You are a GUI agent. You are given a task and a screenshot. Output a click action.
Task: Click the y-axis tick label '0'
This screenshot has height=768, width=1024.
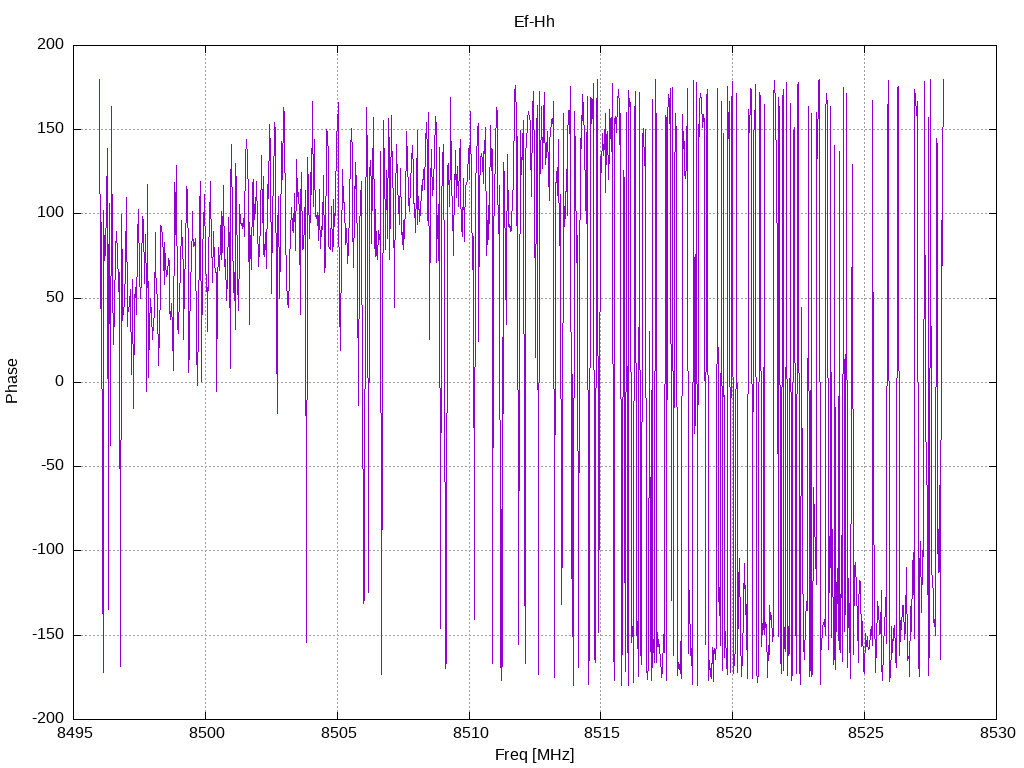pos(60,381)
